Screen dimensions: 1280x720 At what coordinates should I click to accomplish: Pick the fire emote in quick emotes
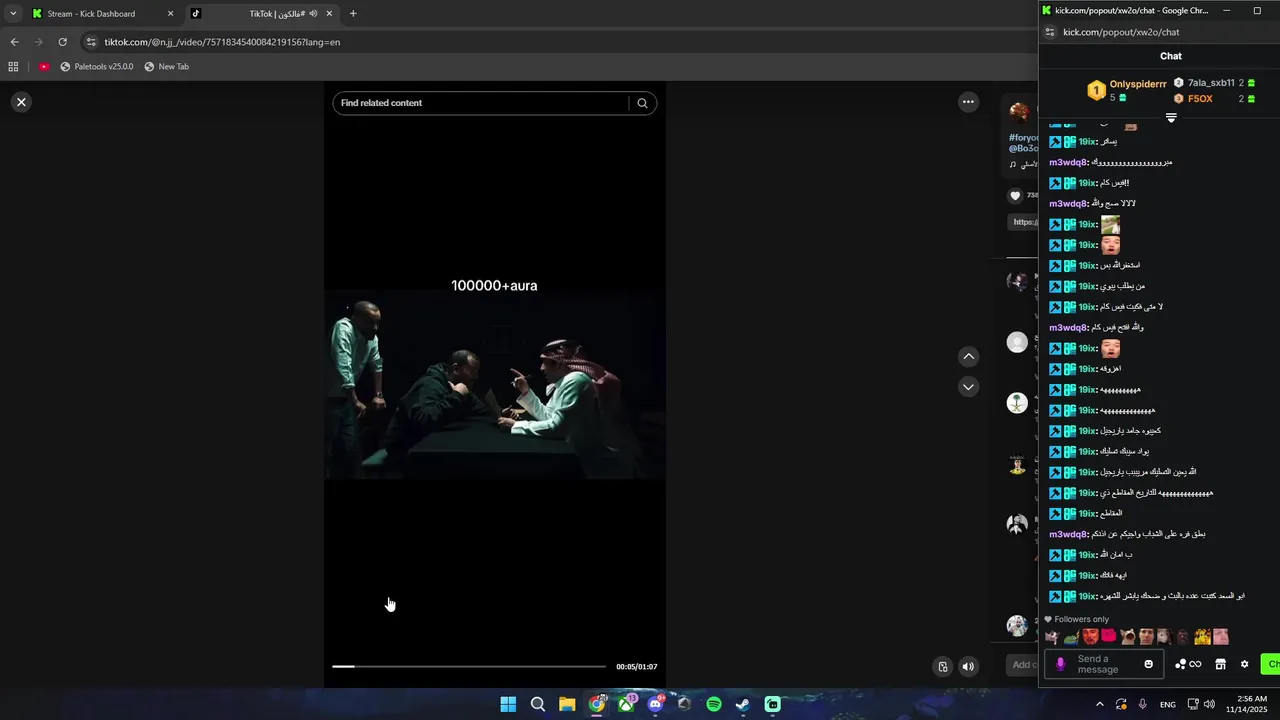(x=1202, y=637)
